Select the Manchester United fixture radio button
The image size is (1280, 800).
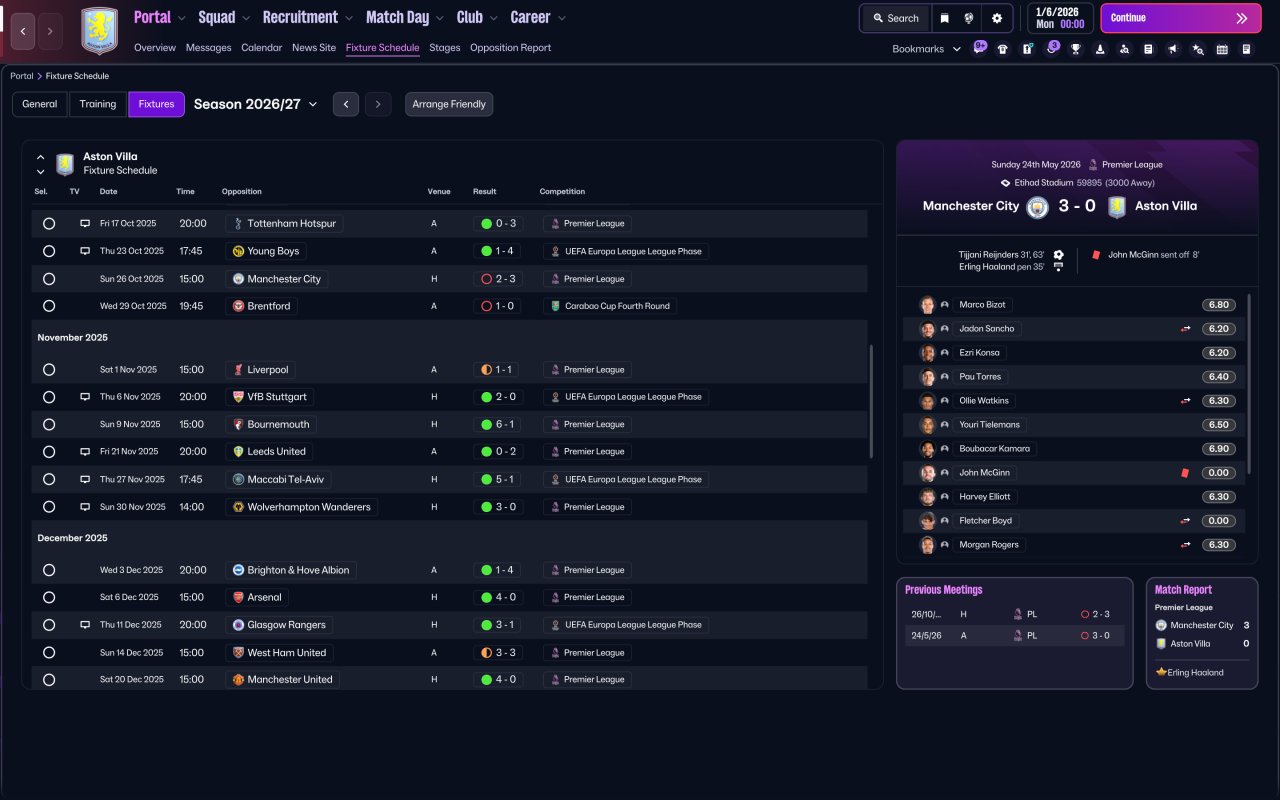coord(49,680)
